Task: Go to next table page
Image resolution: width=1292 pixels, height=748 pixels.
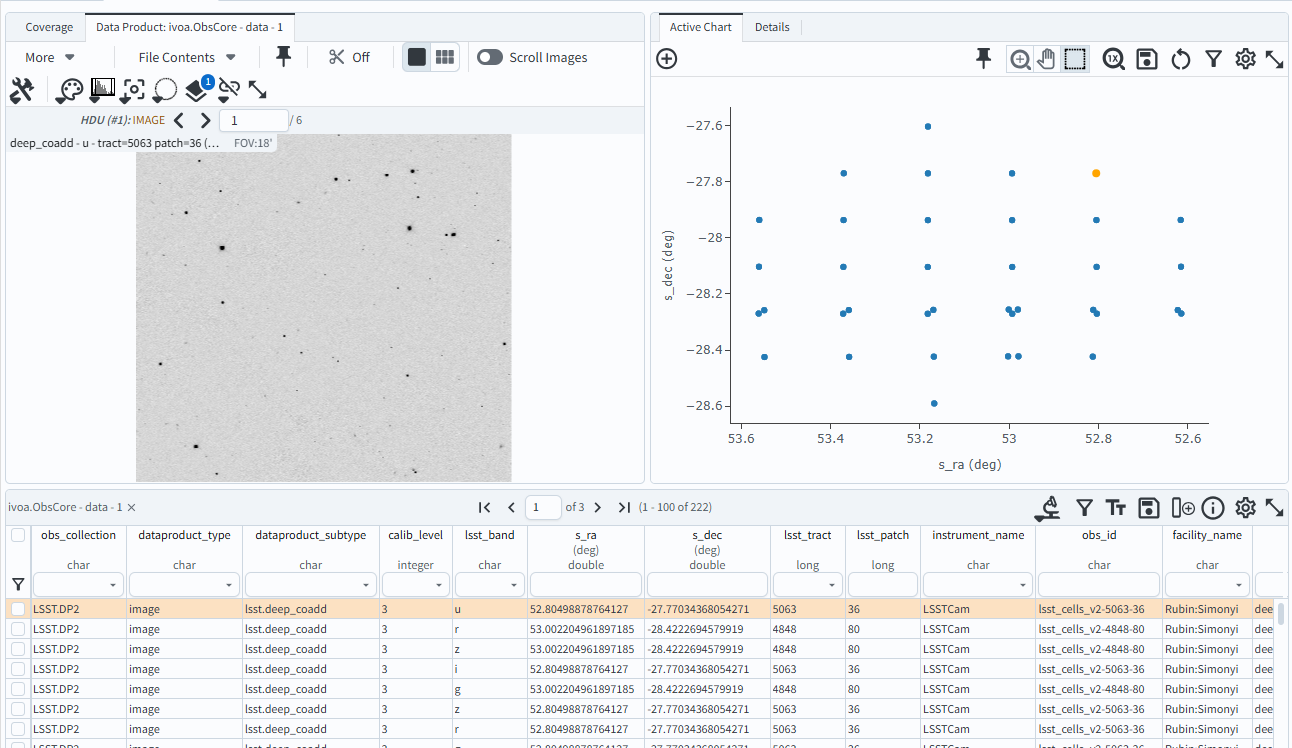Action: pyautogui.click(x=598, y=508)
